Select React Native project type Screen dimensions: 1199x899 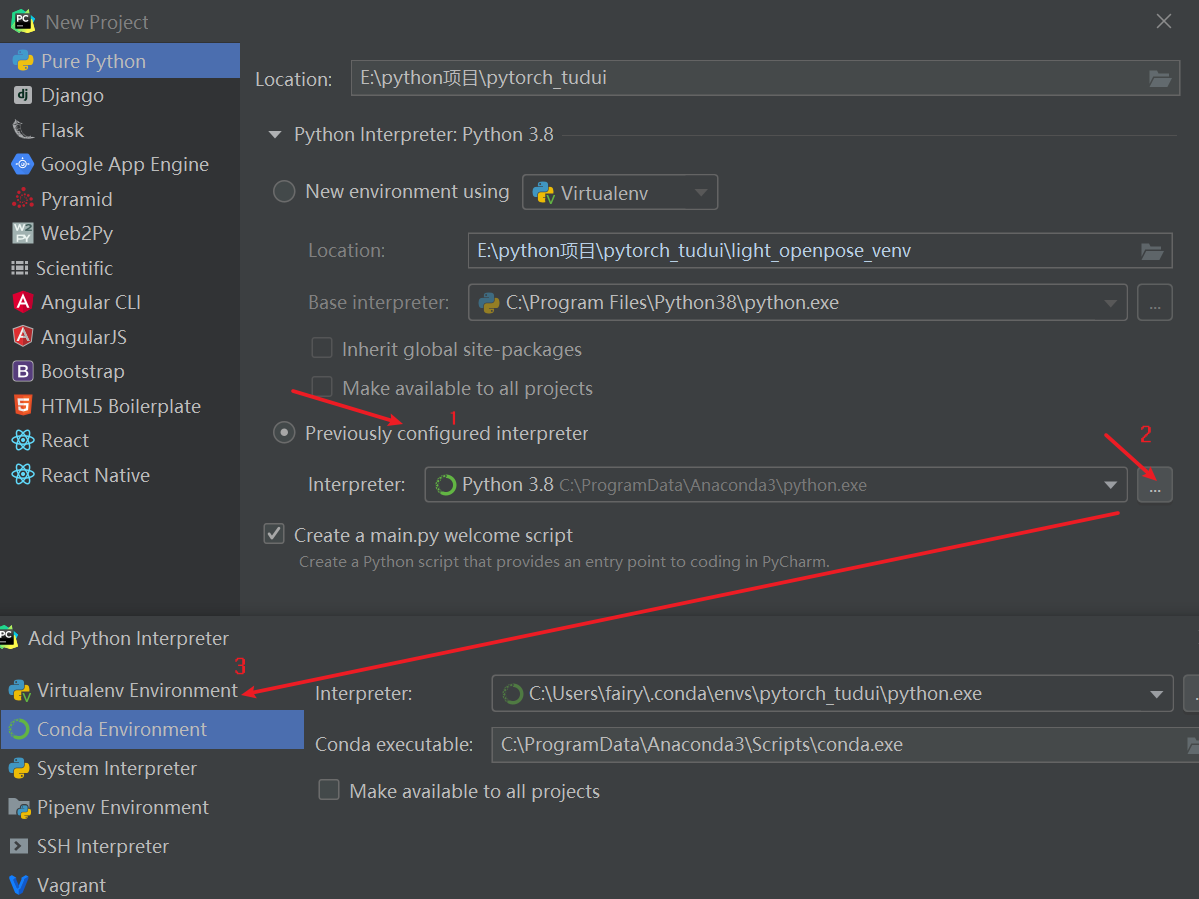point(120,475)
